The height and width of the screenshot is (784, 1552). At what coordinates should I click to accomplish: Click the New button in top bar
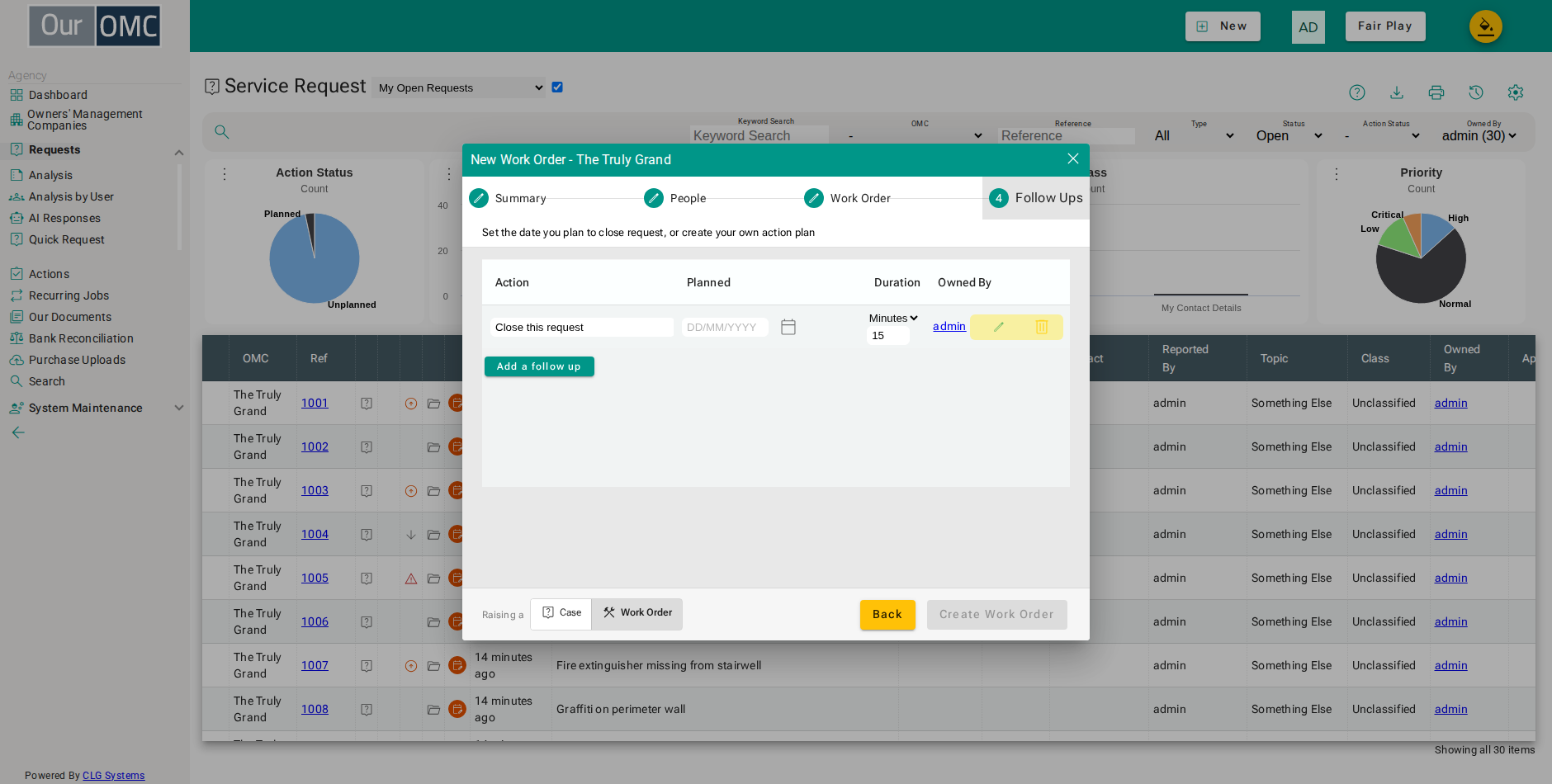(1223, 26)
